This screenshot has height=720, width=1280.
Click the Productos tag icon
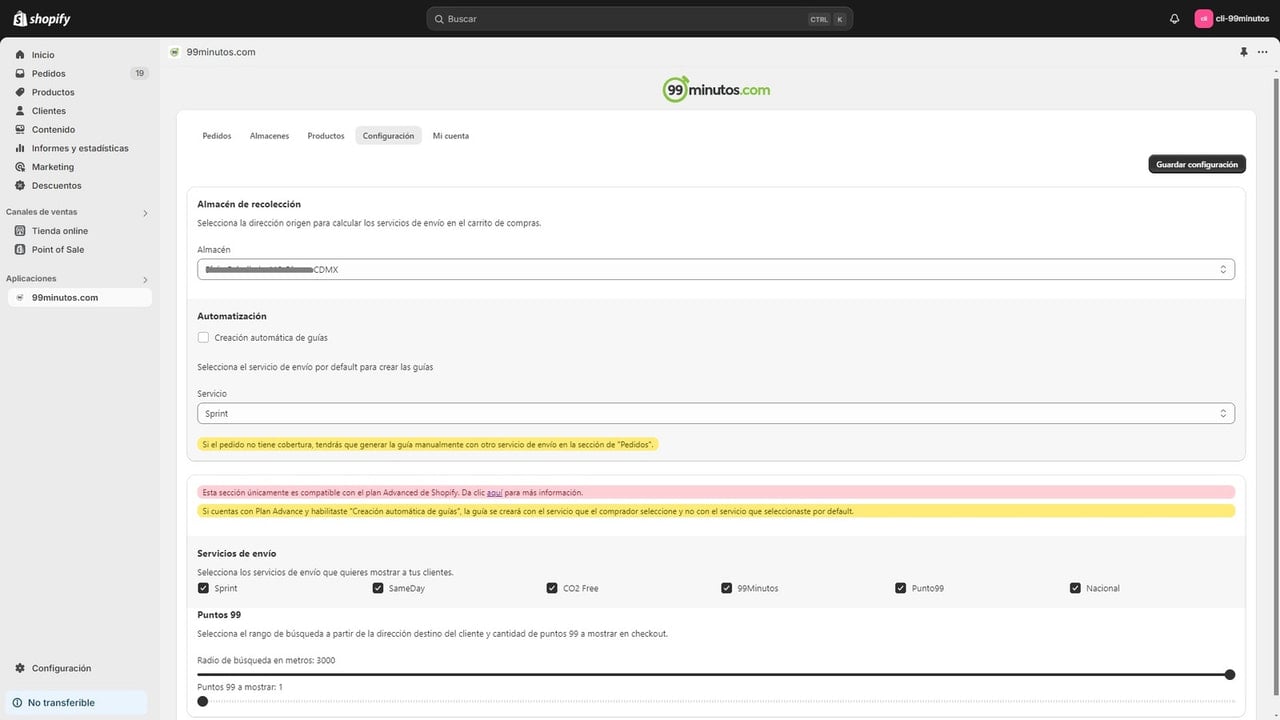[x=20, y=92]
